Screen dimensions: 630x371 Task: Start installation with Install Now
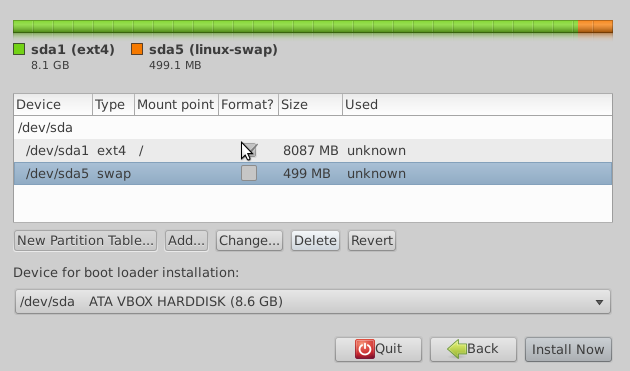568,349
